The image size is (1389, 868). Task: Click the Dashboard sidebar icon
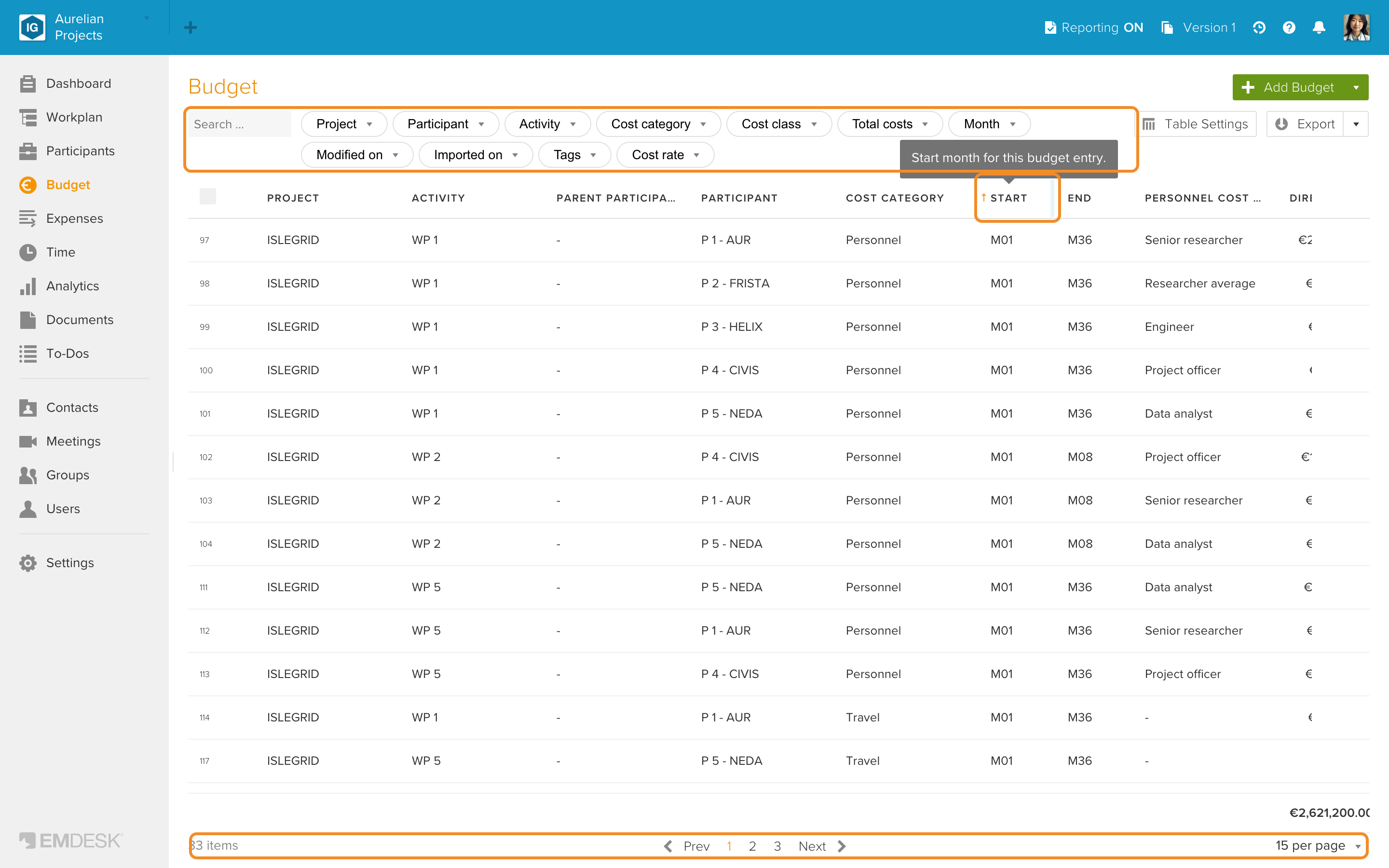coord(27,84)
